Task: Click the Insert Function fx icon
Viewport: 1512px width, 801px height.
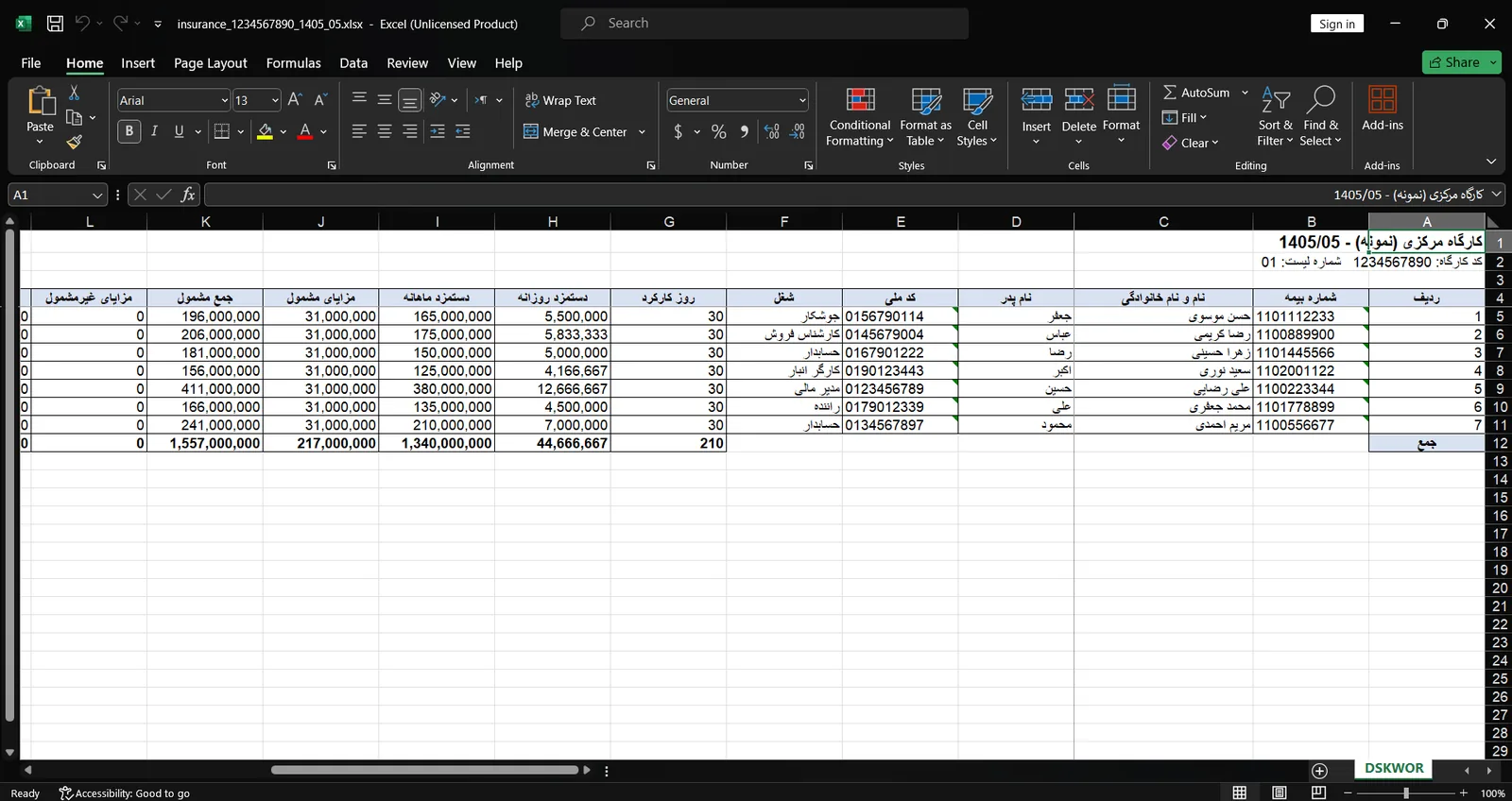Action: (x=188, y=195)
